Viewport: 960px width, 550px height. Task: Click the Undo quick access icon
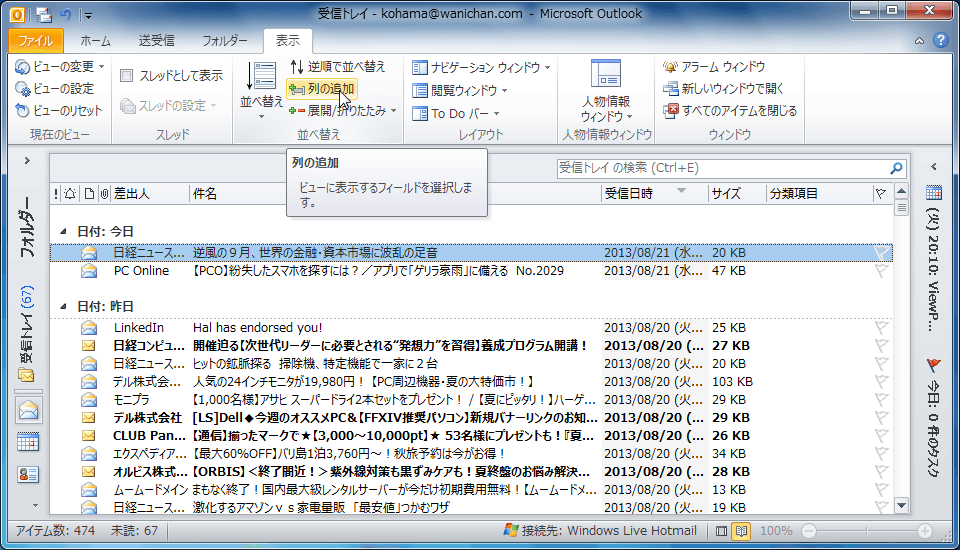coord(66,14)
